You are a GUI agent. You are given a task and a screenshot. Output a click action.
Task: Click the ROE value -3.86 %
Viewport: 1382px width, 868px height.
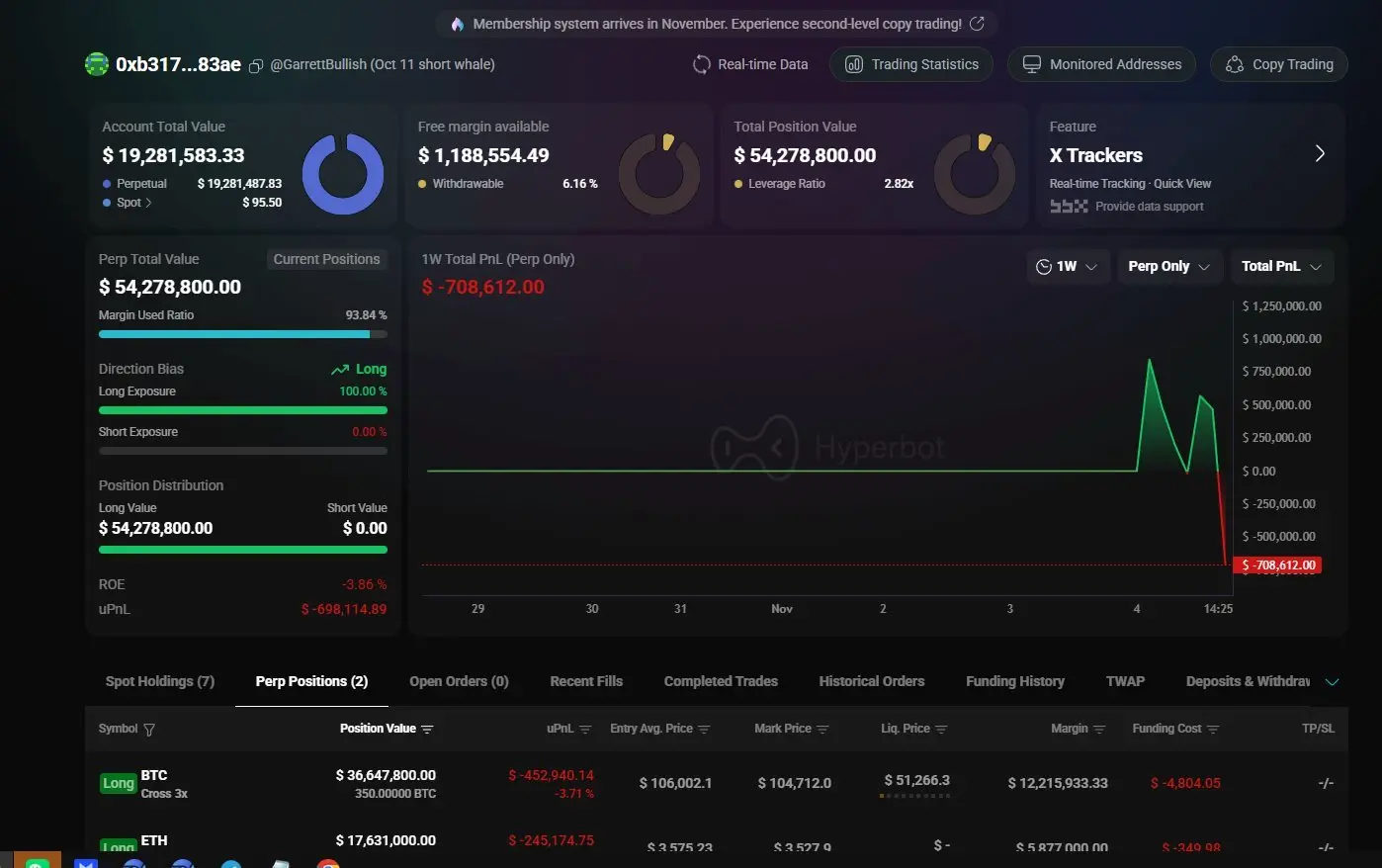(x=365, y=584)
